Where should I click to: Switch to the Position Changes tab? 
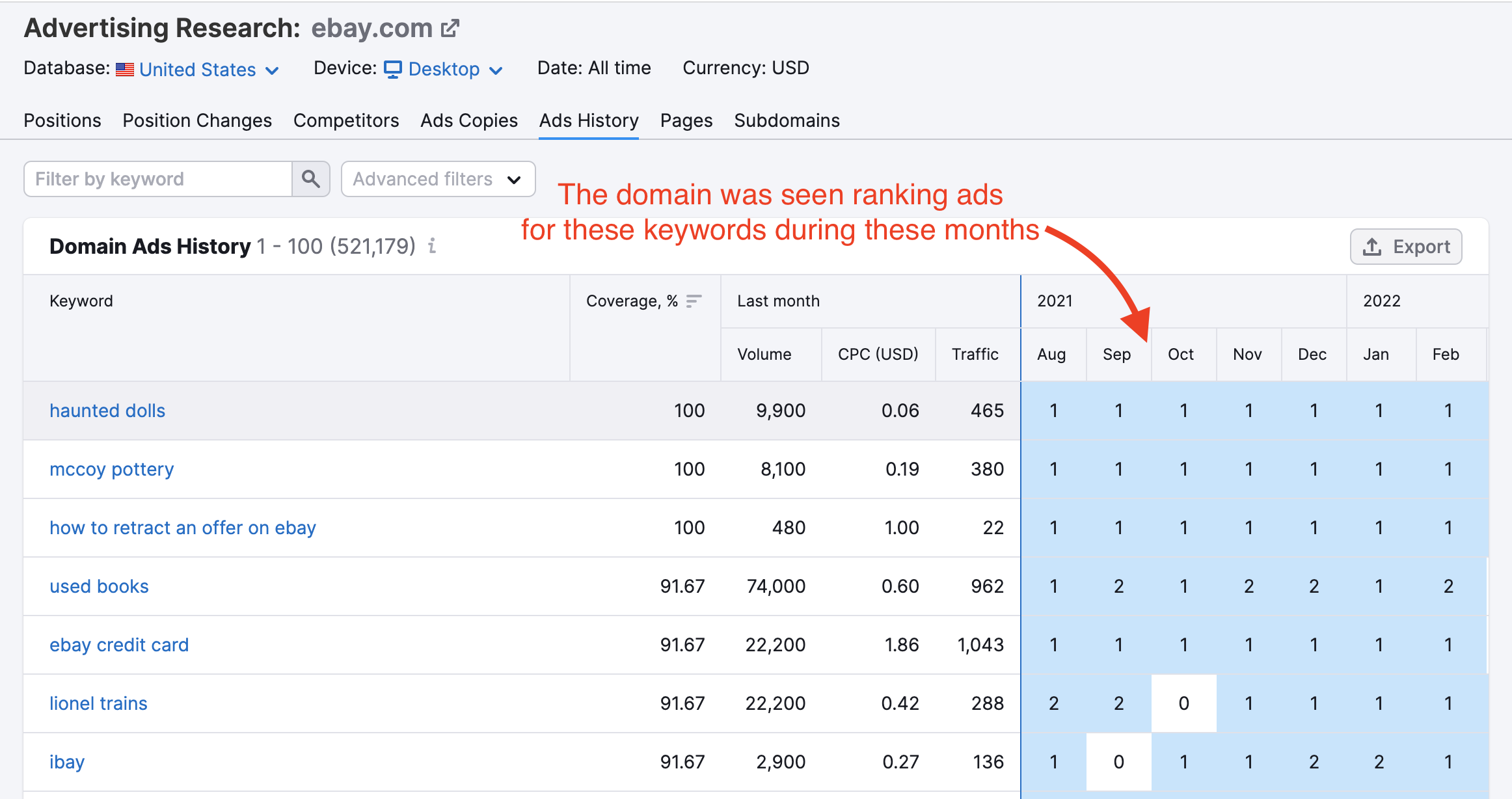click(x=197, y=120)
